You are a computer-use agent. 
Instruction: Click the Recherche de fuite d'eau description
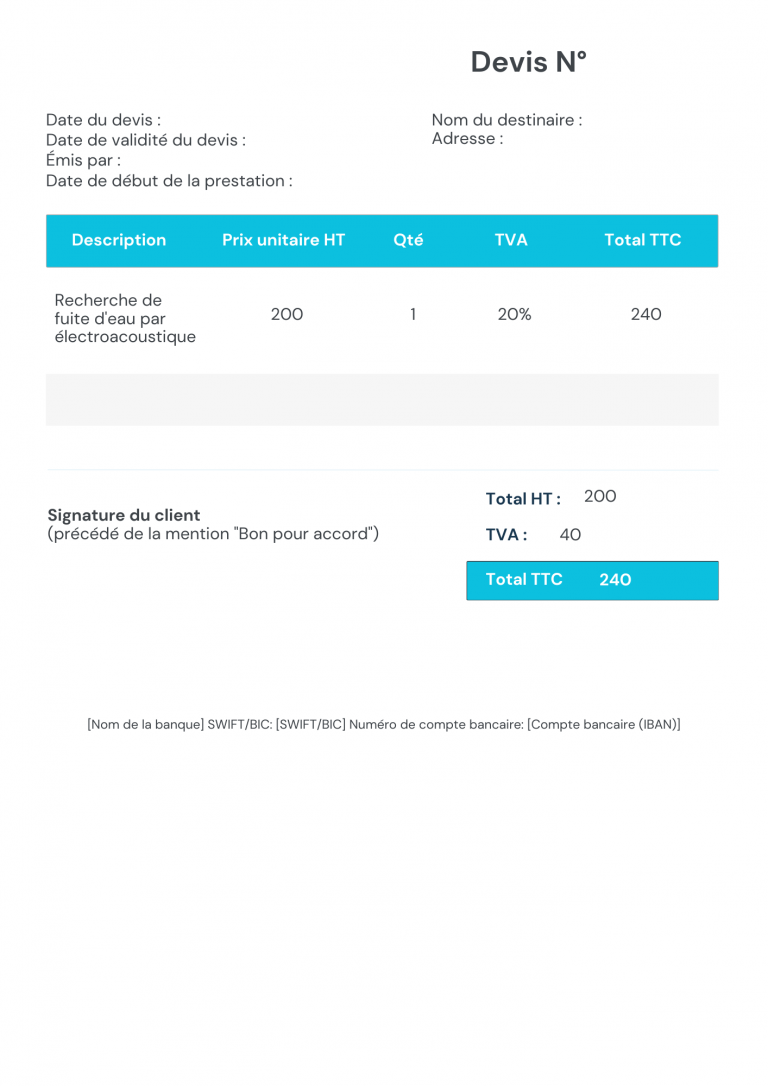point(125,318)
